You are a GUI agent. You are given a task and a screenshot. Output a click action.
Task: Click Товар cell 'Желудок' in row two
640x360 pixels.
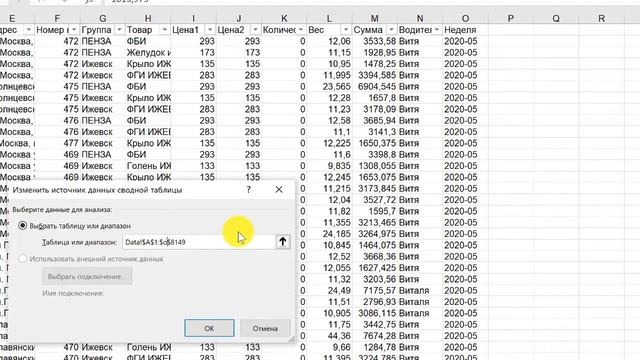pyautogui.click(x=148, y=53)
